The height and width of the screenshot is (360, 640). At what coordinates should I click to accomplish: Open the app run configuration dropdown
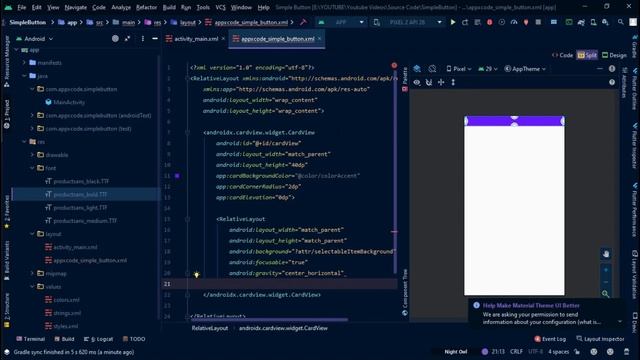click(341, 22)
